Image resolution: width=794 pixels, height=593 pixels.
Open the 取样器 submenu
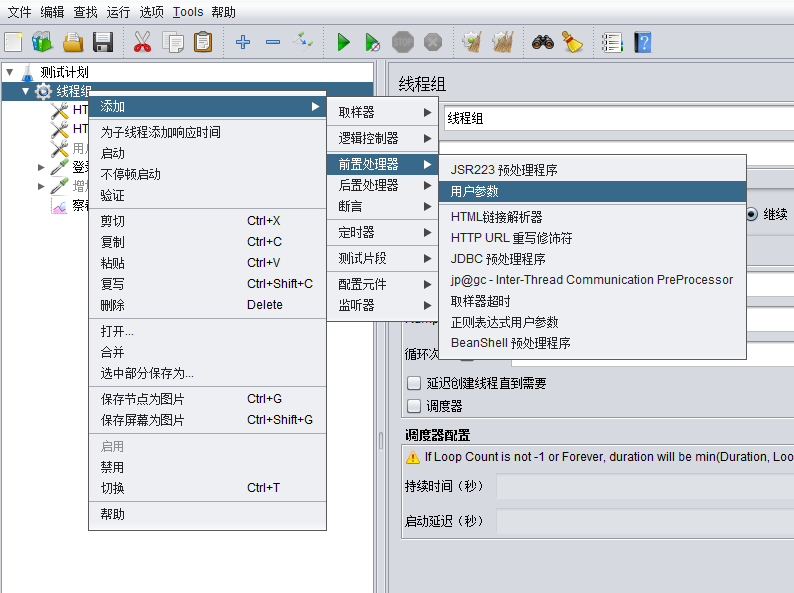[x=383, y=112]
